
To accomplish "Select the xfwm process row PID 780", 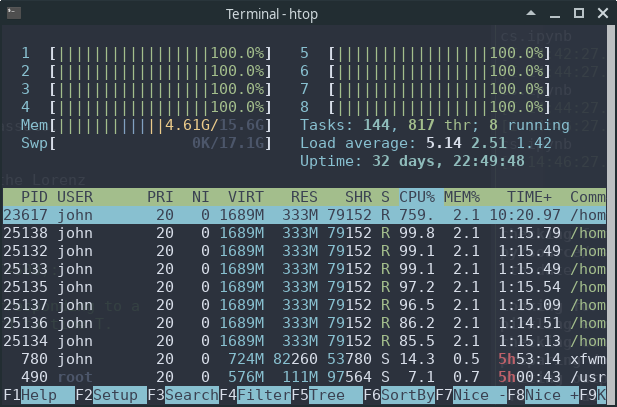I will (304, 359).
